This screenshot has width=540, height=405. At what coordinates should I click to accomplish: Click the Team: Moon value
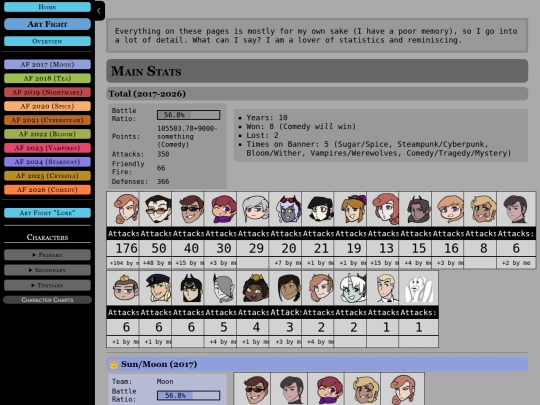[165, 382]
